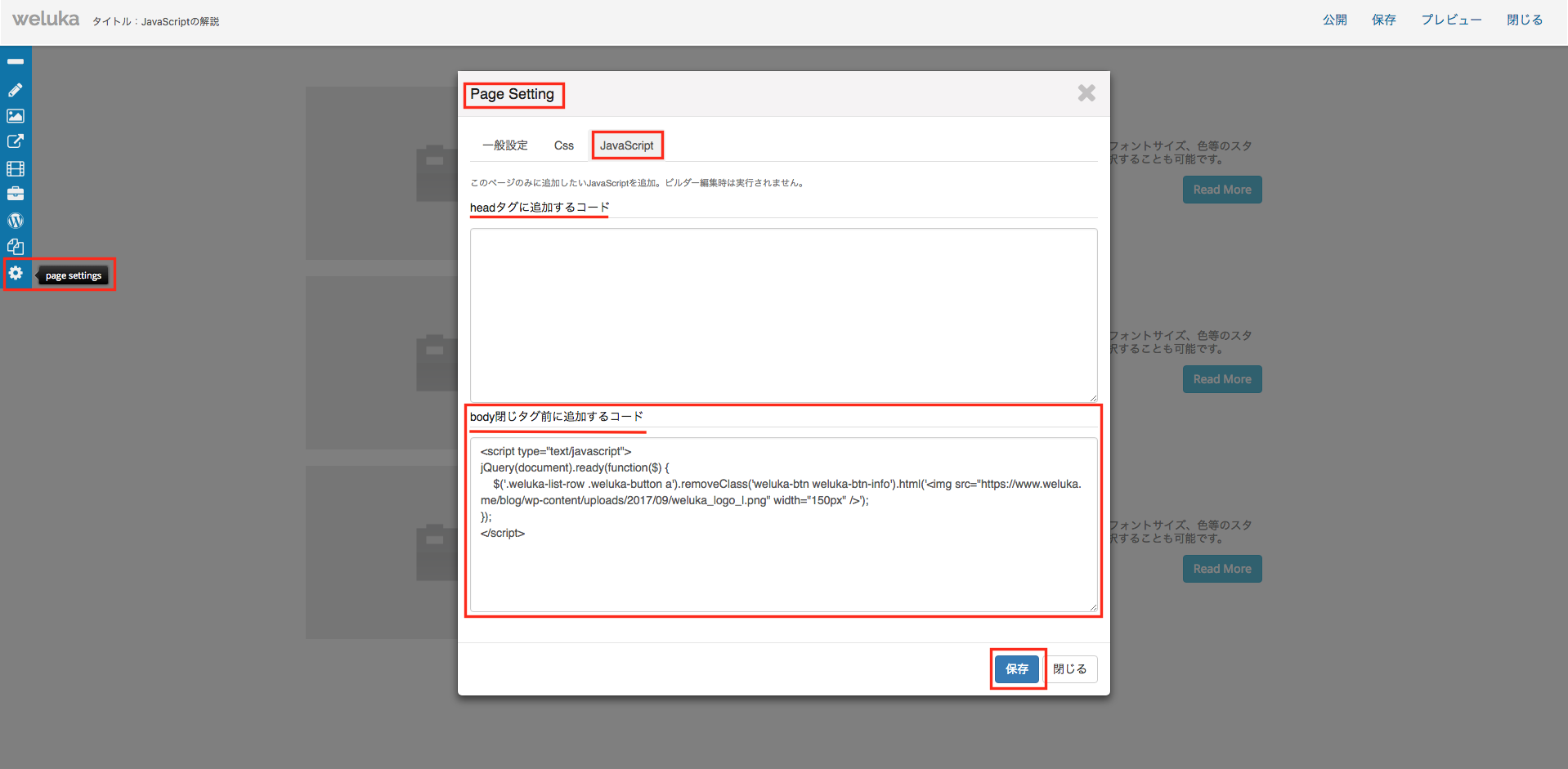The height and width of the screenshot is (769, 1568).
Task: Click the minus collapse icon in sidebar
Action: pos(16,62)
